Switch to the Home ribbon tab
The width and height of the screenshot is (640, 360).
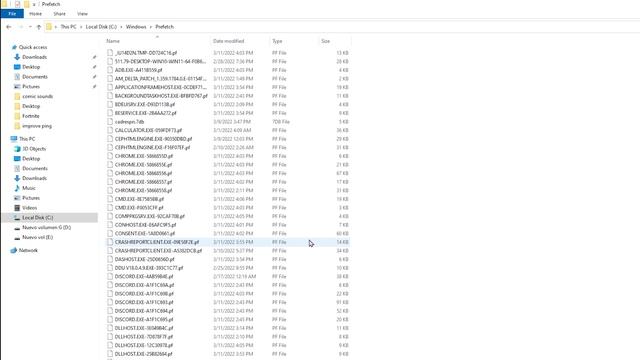click(x=36, y=14)
